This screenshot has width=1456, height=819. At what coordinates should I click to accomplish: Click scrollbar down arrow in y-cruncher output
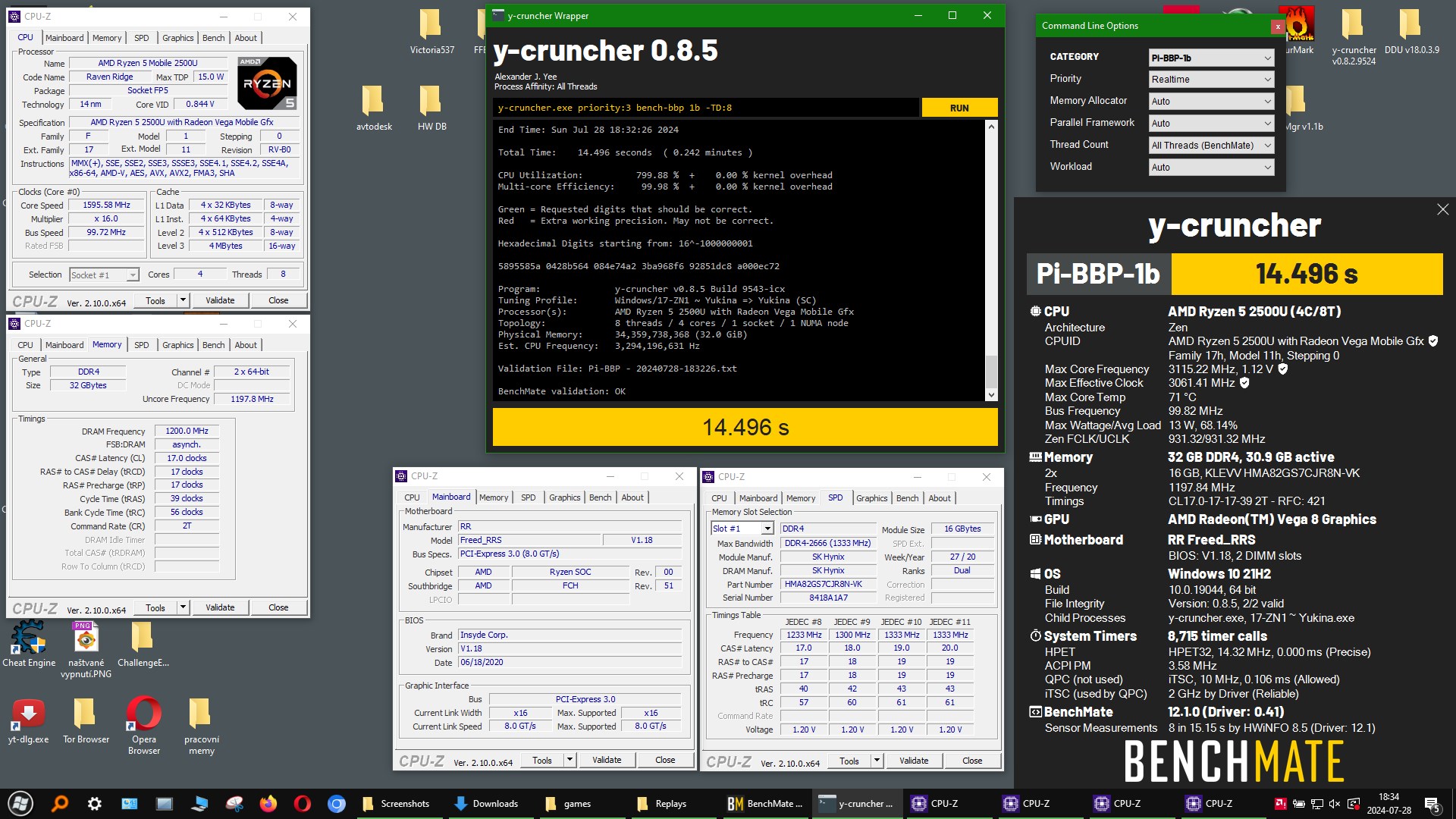991,395
